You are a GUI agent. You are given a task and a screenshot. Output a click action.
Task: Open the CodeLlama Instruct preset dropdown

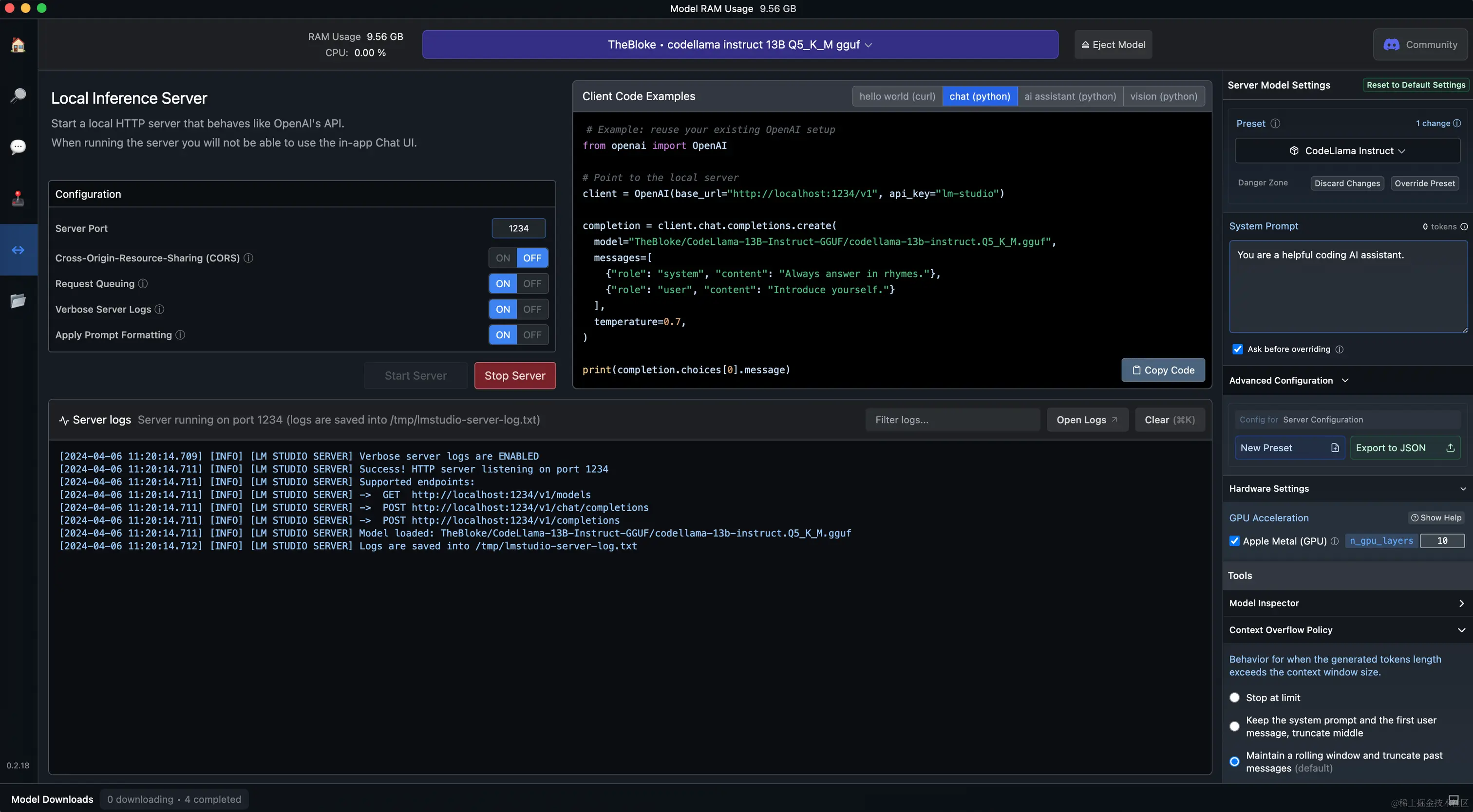(1347, 151)
